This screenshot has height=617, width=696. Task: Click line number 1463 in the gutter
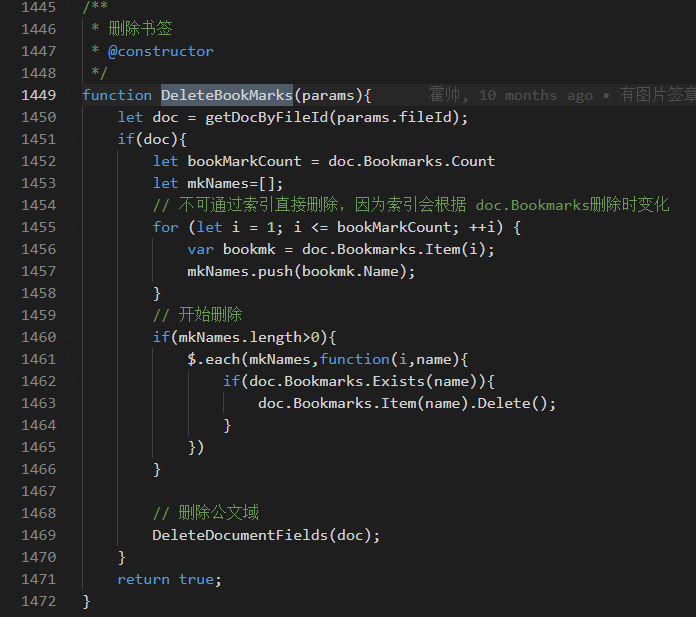[x=39, y=403]
